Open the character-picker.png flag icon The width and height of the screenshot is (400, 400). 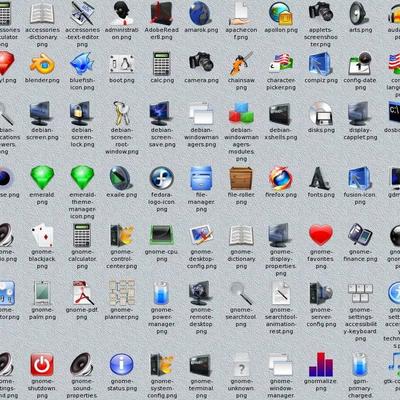point(281,63)
